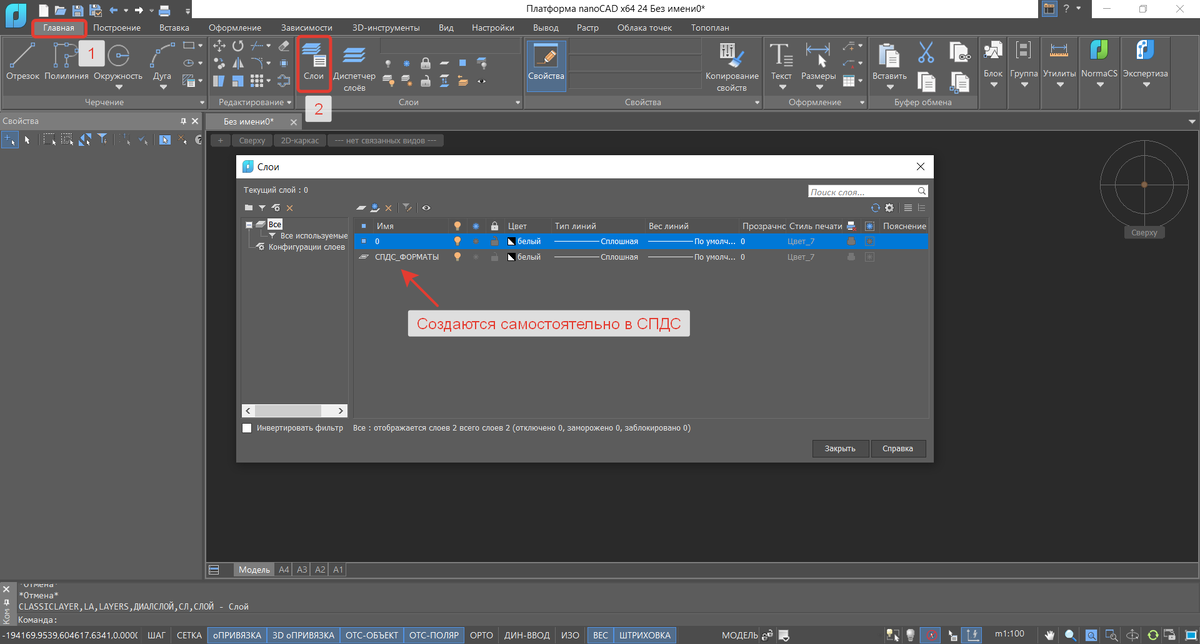Toggle the Инвертировать фильтр checkbox
The image size is (1200, 644).
pyautogui.click(x=248, y=428)
